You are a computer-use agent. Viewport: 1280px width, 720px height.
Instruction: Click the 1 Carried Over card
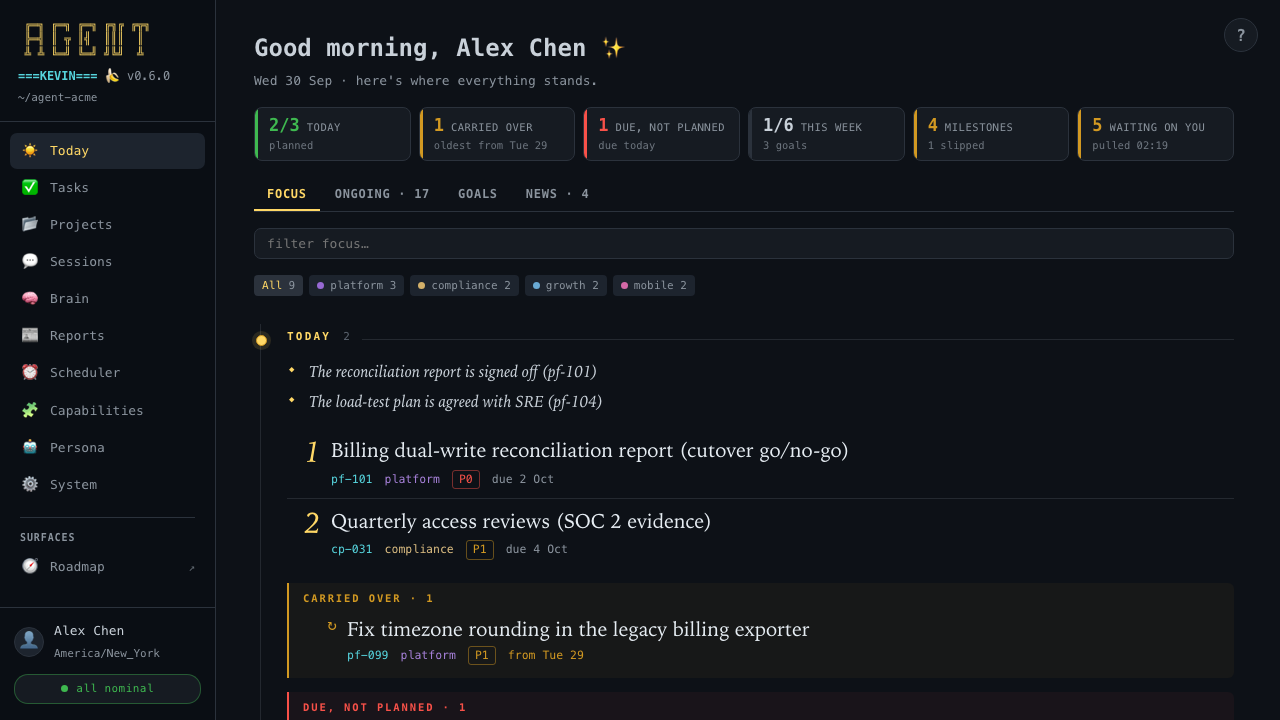point(497,134)
